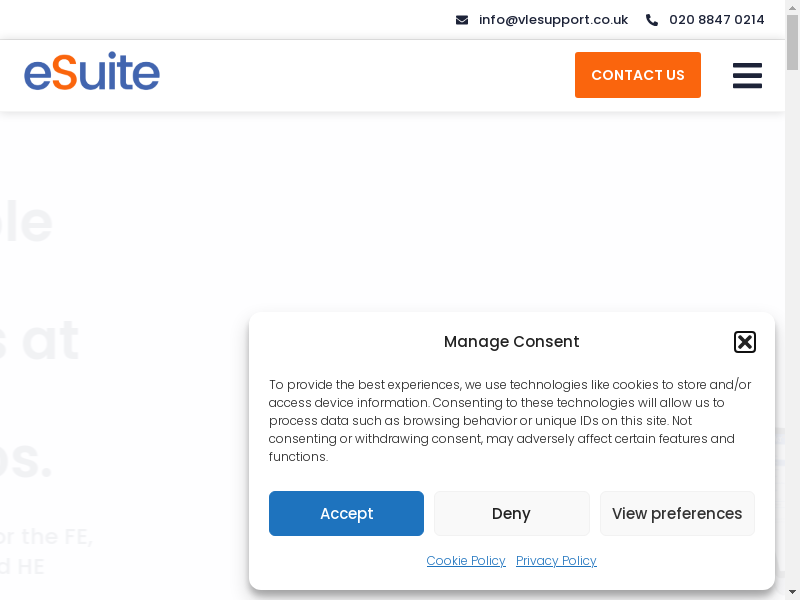Click the scrollbar up arrow
This screenshot has width=800, height=600.
tap(793, 7)
